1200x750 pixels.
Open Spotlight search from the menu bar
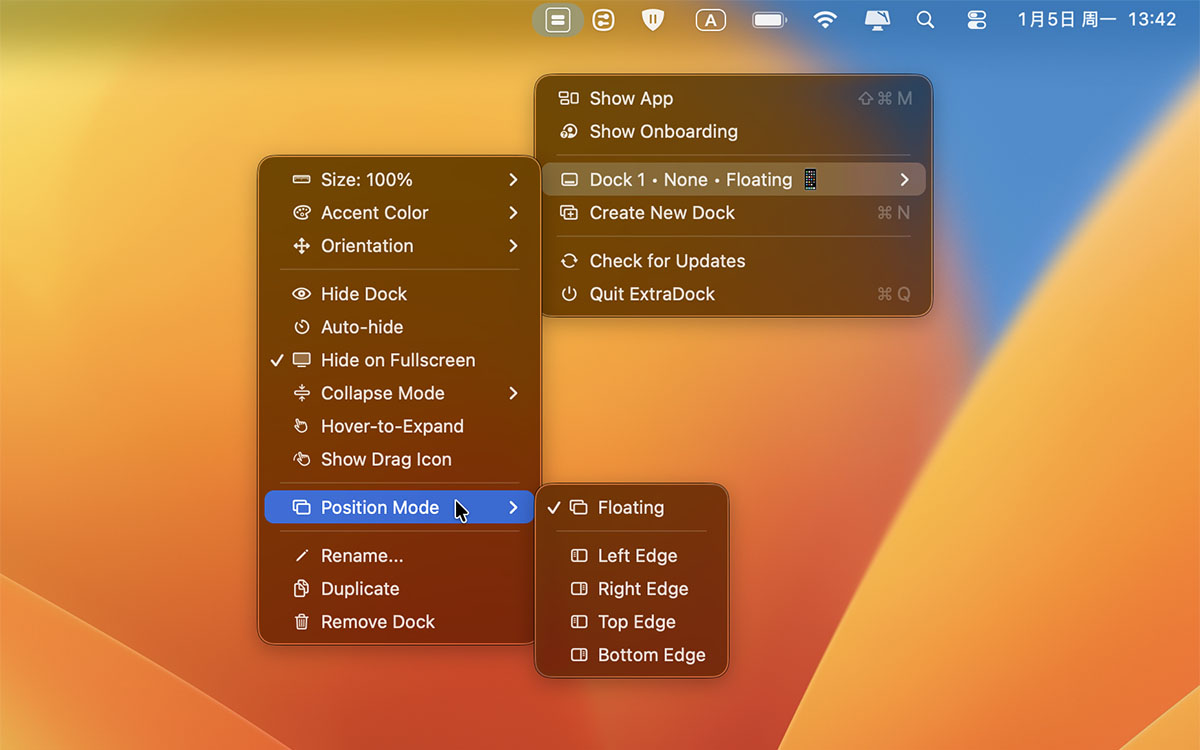[x=925, y=20]
